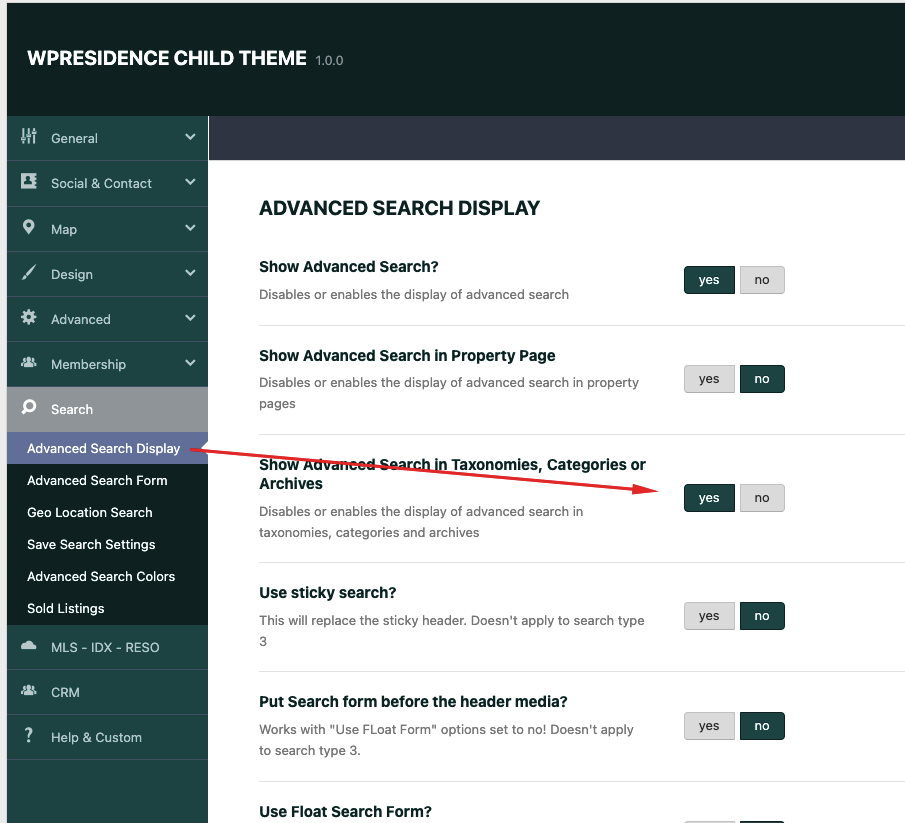The height and width of the screenshot is (823, 905).
Task: Choose yes for search in Taxonomies, Categories or Archives
Action: (x=709, y=498)
